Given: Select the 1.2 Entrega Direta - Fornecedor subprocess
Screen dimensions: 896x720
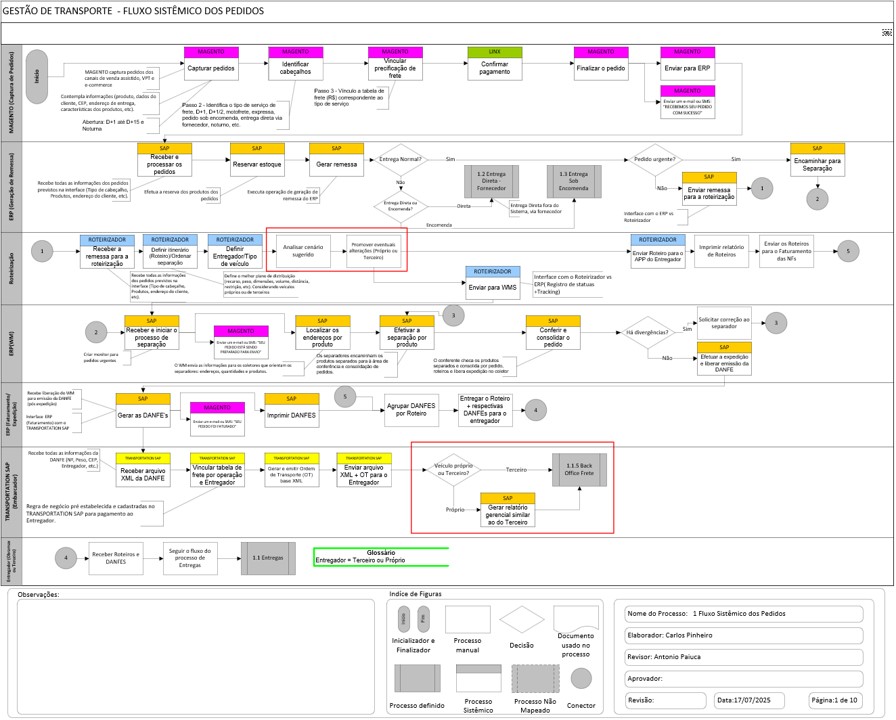Looking at the screenshot, I should tap(491, 181).
